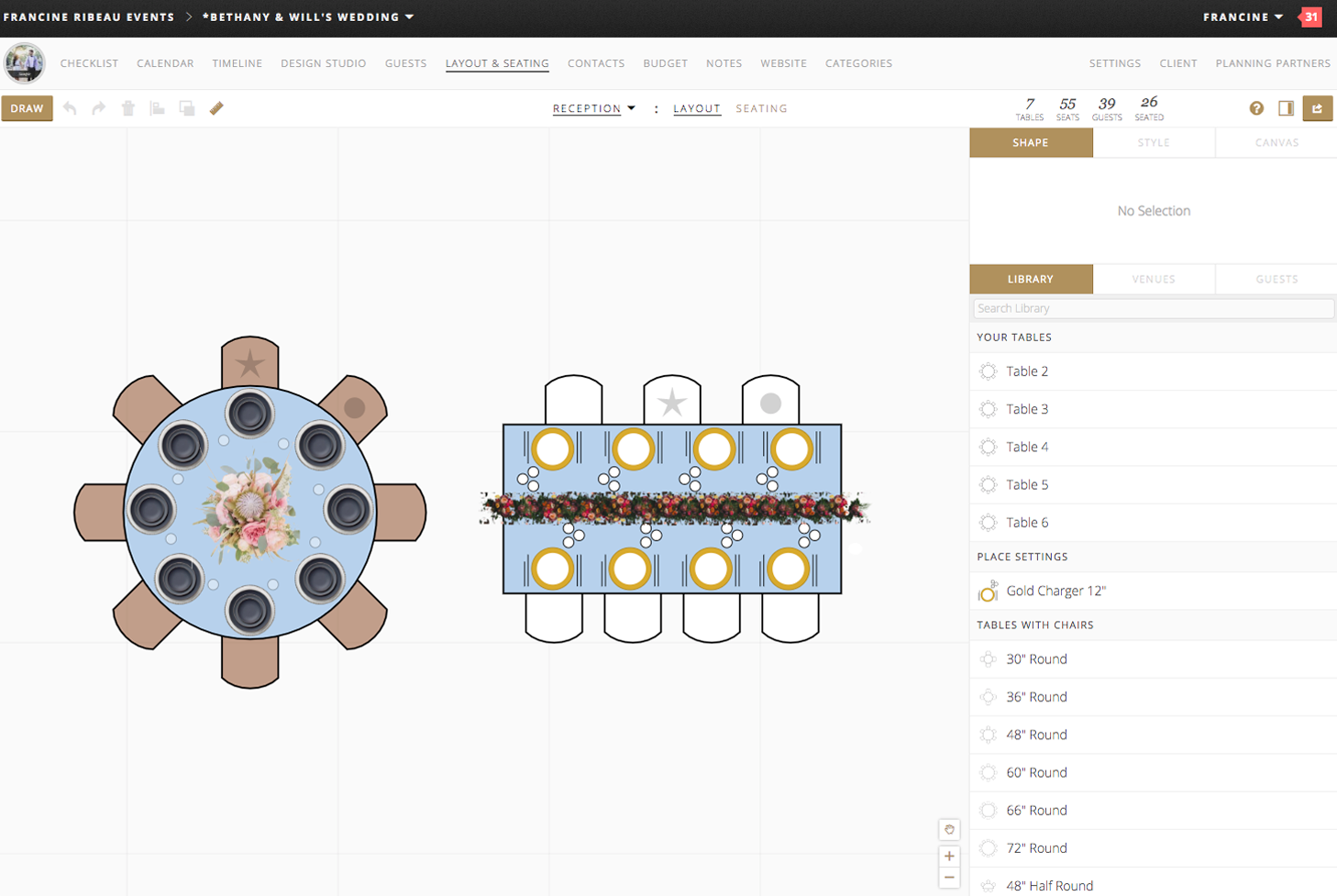Zoom in with the plus icon

pyautogui.click(x=949, y=856)
